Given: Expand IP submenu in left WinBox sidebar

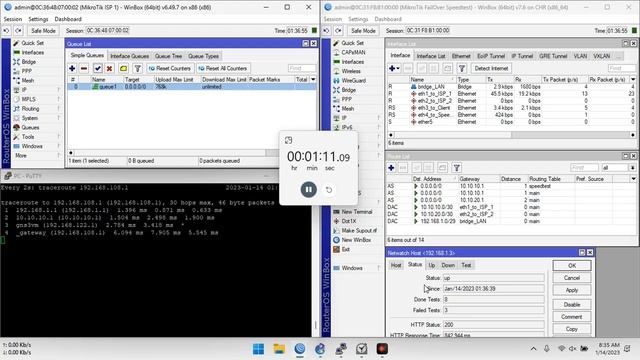Looking at the screenshot, I should click(x=58, y=90).
